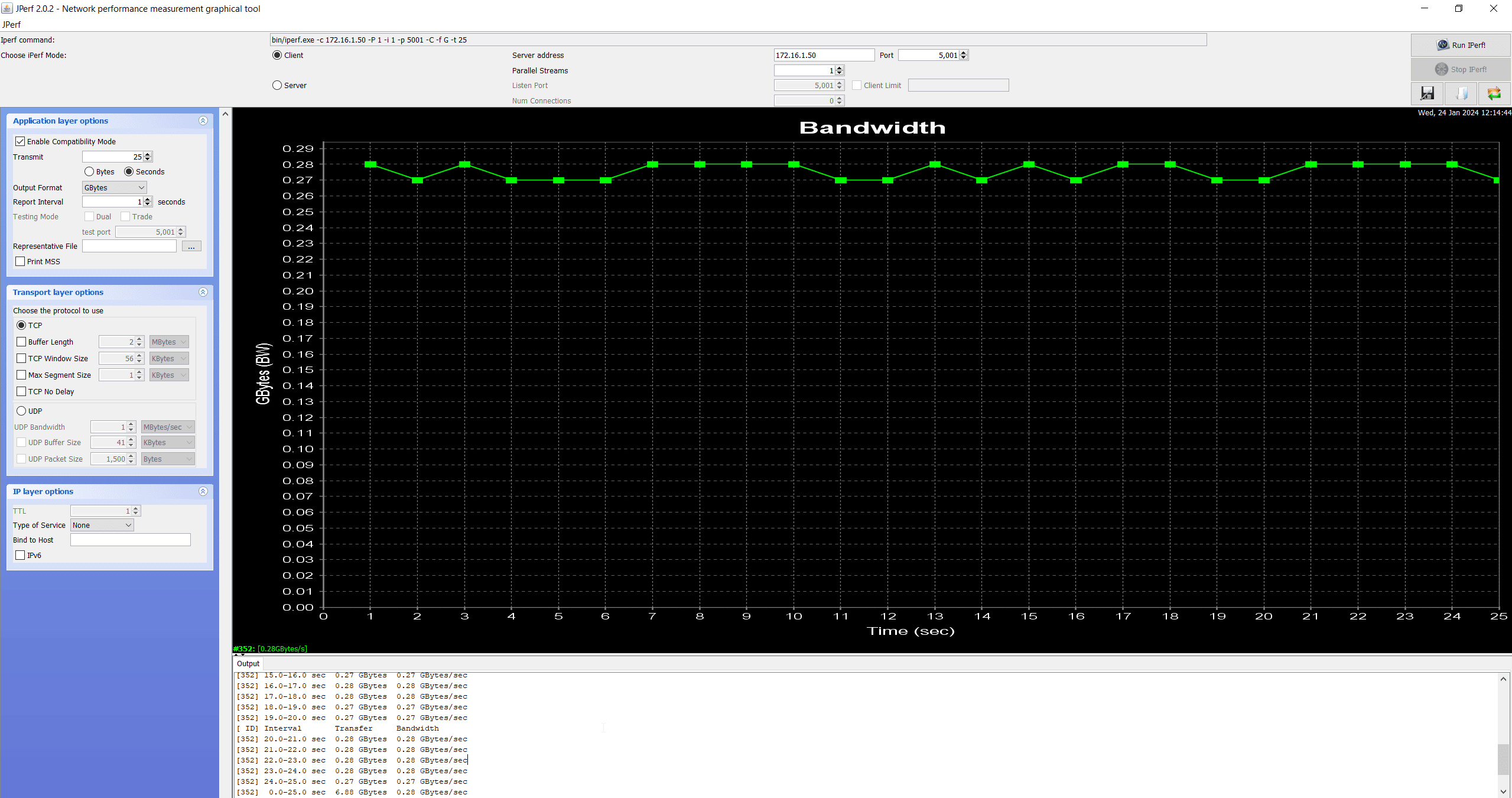Viewport: 1512px width, 798px height.
Task: Decrease the Transmit value
Action: [x=148, y=160]
